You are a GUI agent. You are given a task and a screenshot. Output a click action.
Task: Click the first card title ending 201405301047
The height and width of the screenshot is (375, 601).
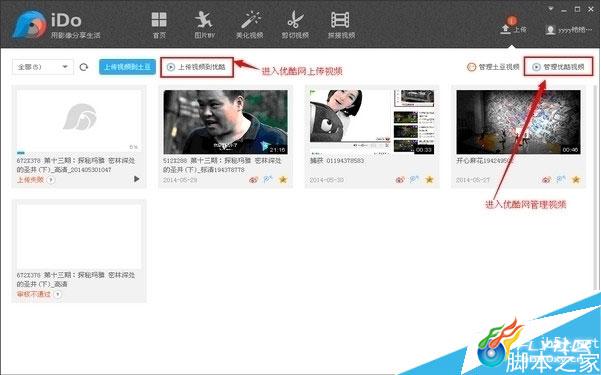[x=76, y=165]
